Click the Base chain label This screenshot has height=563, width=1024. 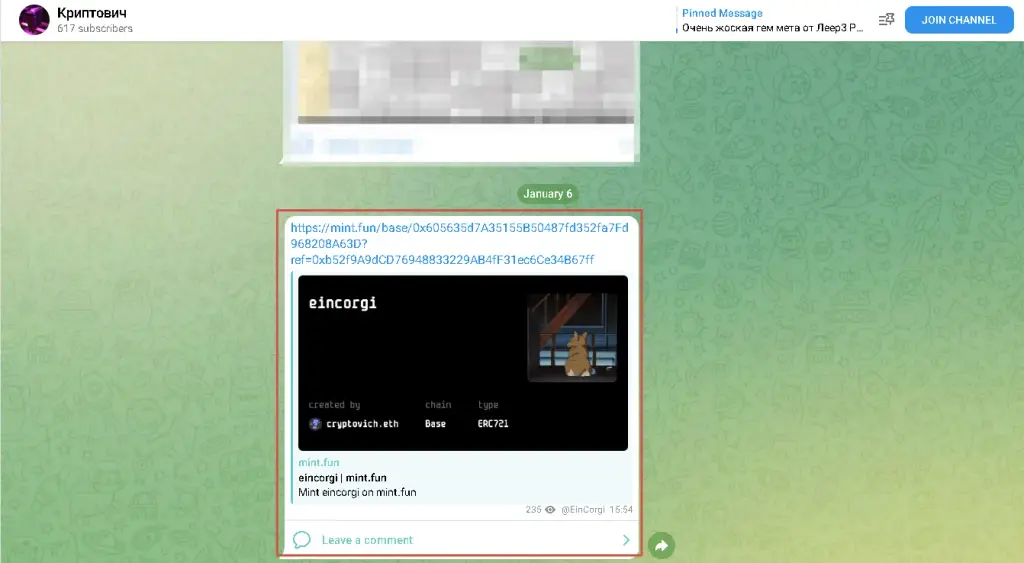click(x=436, y=424)
